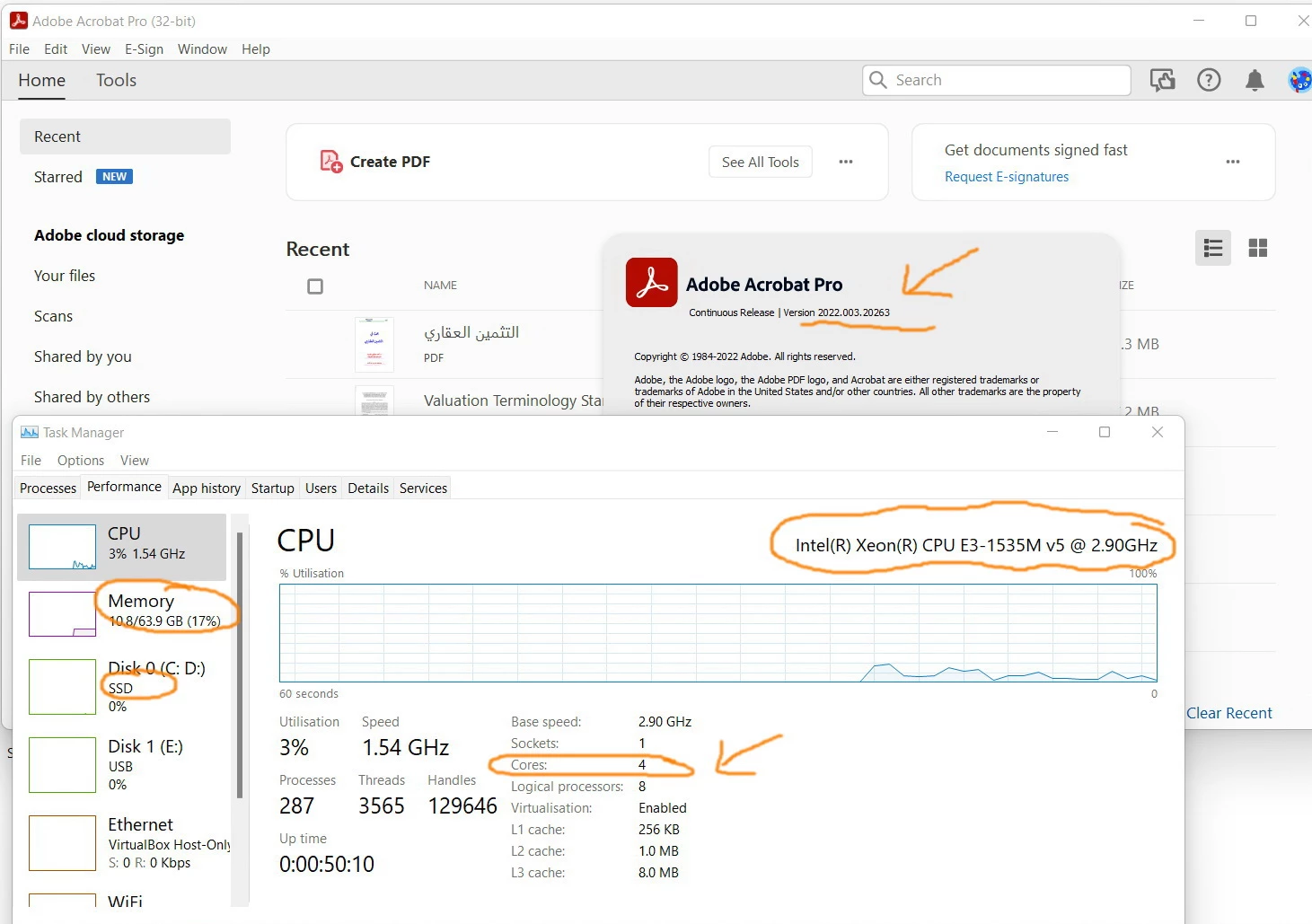Click the Handles value 129646
Image resolution: width=1312 pixels, height=924 pixels.
point(462,805)
